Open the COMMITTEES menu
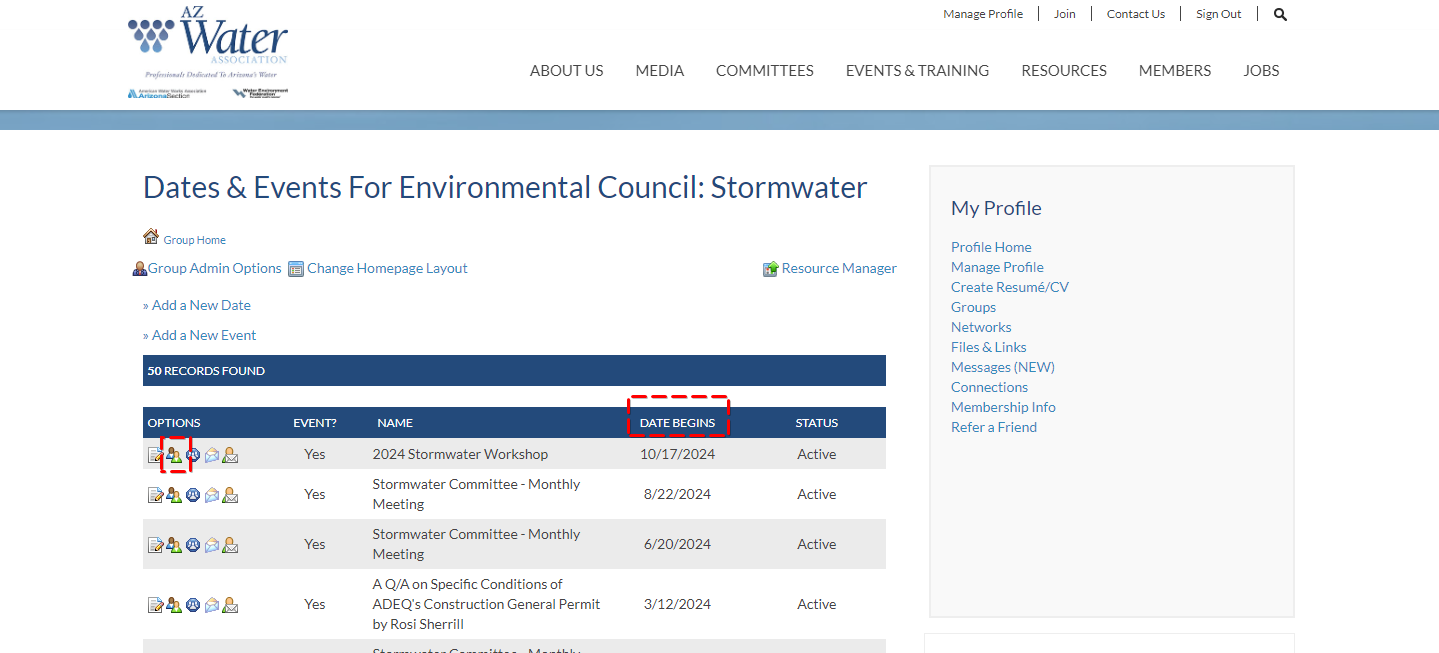 click(765, 70)
